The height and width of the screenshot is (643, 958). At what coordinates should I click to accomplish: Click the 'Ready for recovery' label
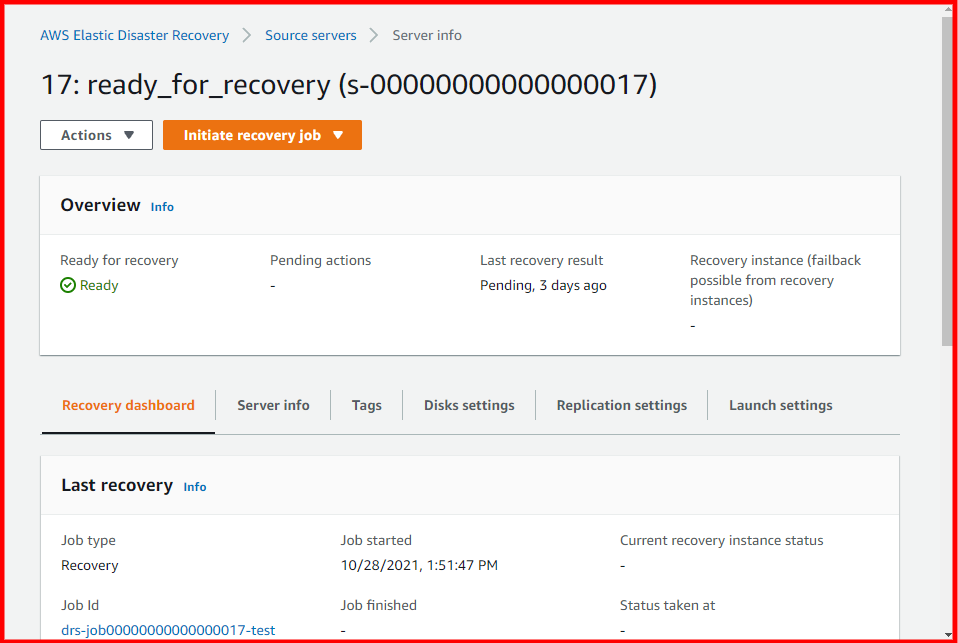[119, 260]
